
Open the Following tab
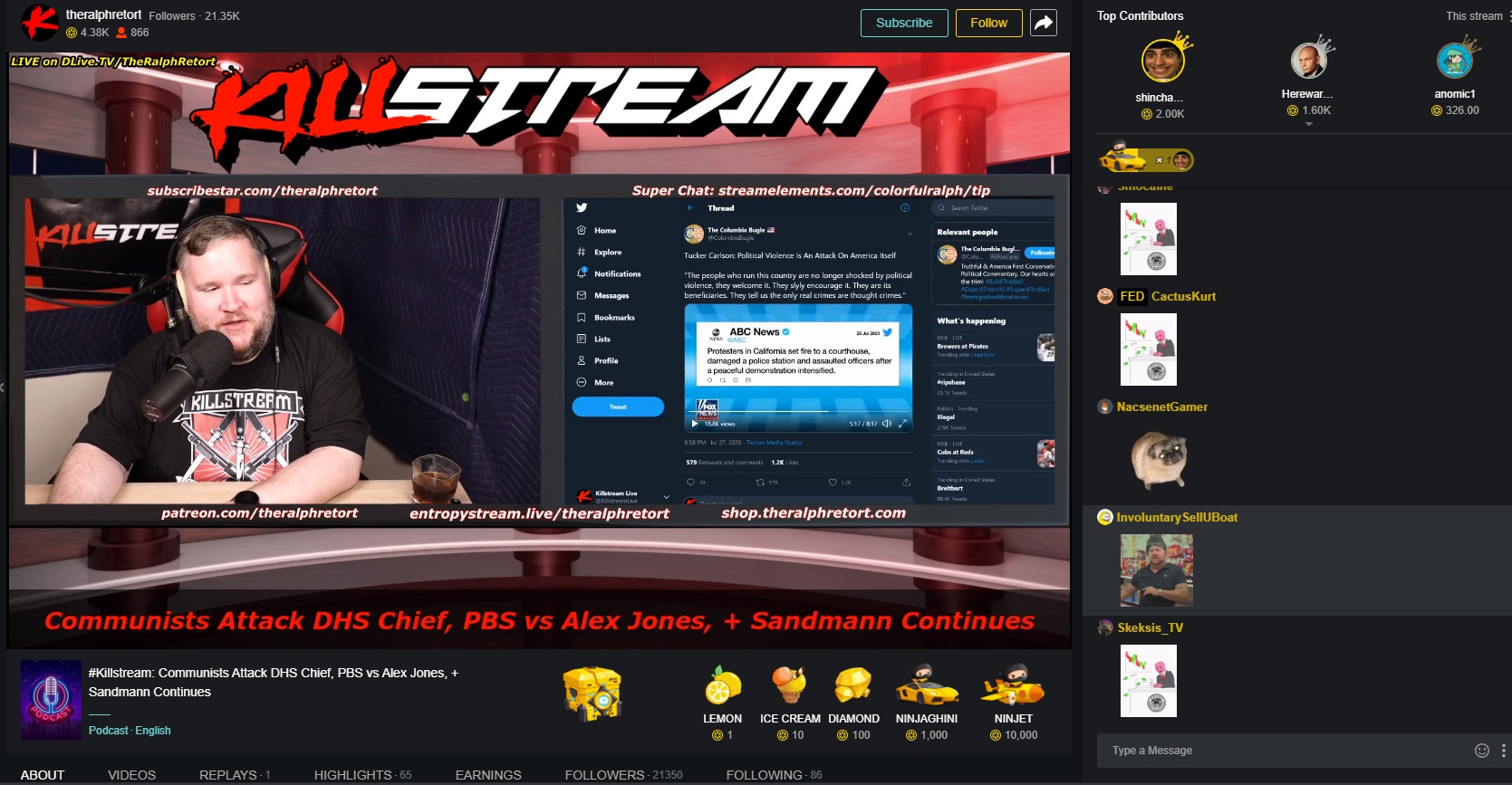point(774,775)
